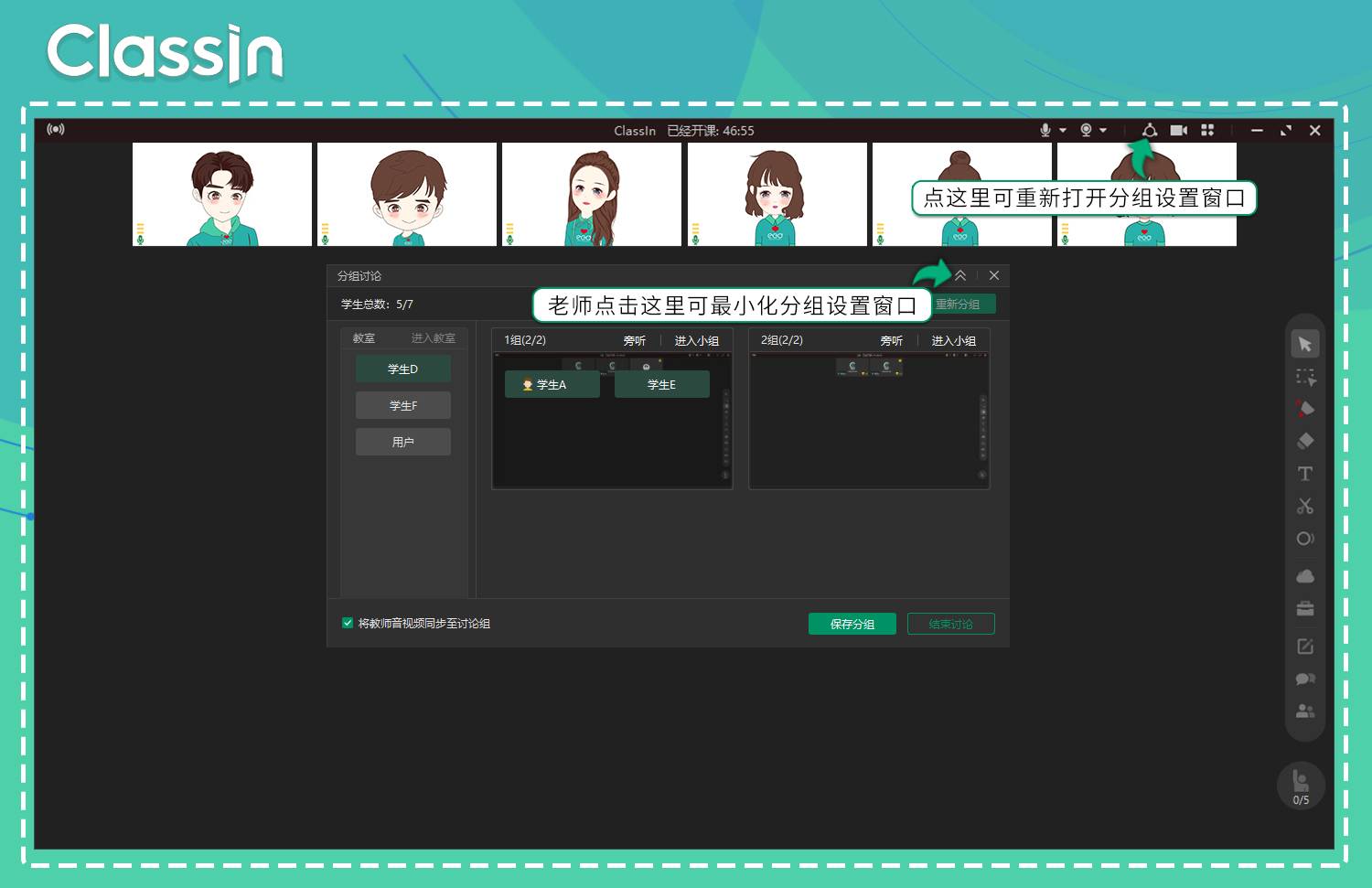Expand camera device options arrow
Screen dimensions: 1372x888
click(x=1103, y=130)
